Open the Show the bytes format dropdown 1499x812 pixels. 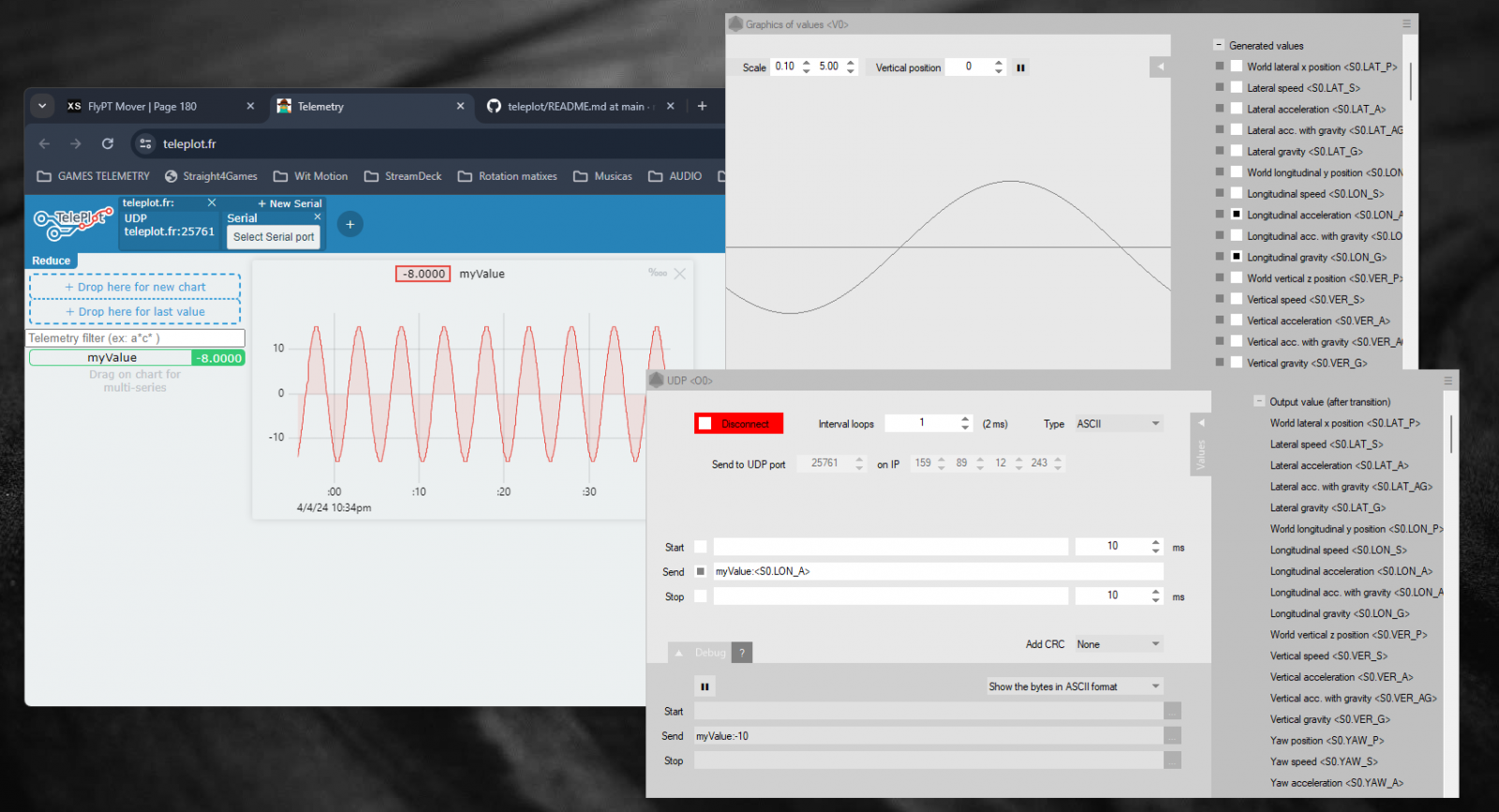tap(1075, 687)
